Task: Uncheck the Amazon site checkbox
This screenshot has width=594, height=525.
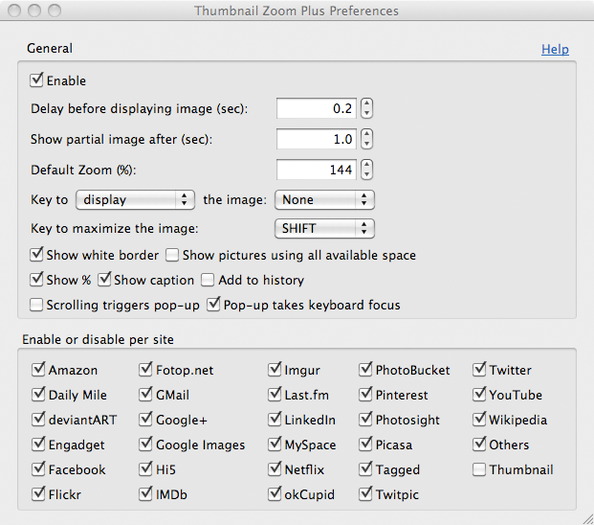Action: (38, 369)
